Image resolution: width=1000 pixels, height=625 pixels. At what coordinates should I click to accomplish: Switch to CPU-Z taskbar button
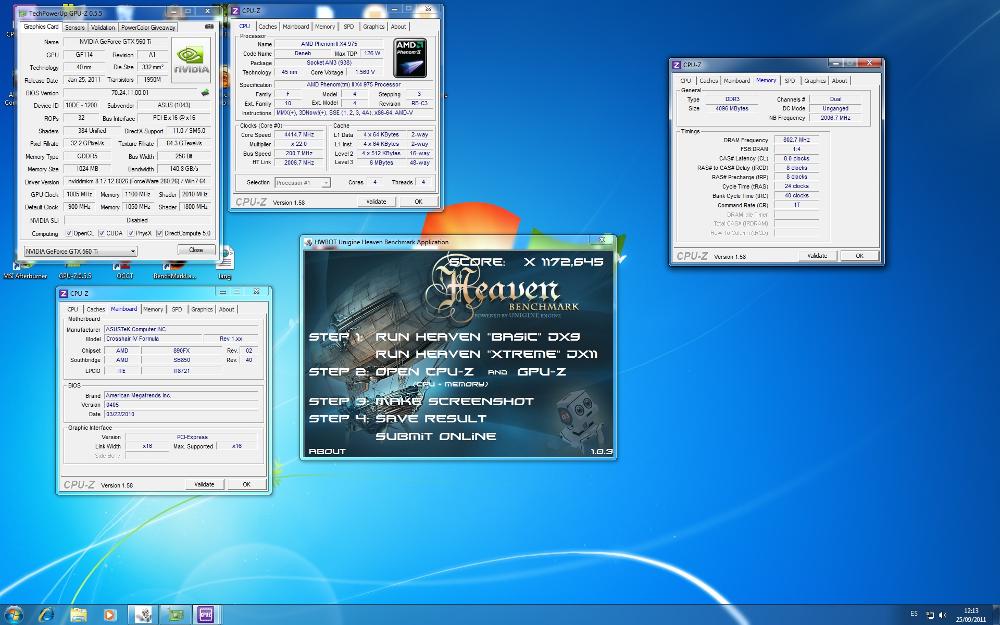(206, 615)
